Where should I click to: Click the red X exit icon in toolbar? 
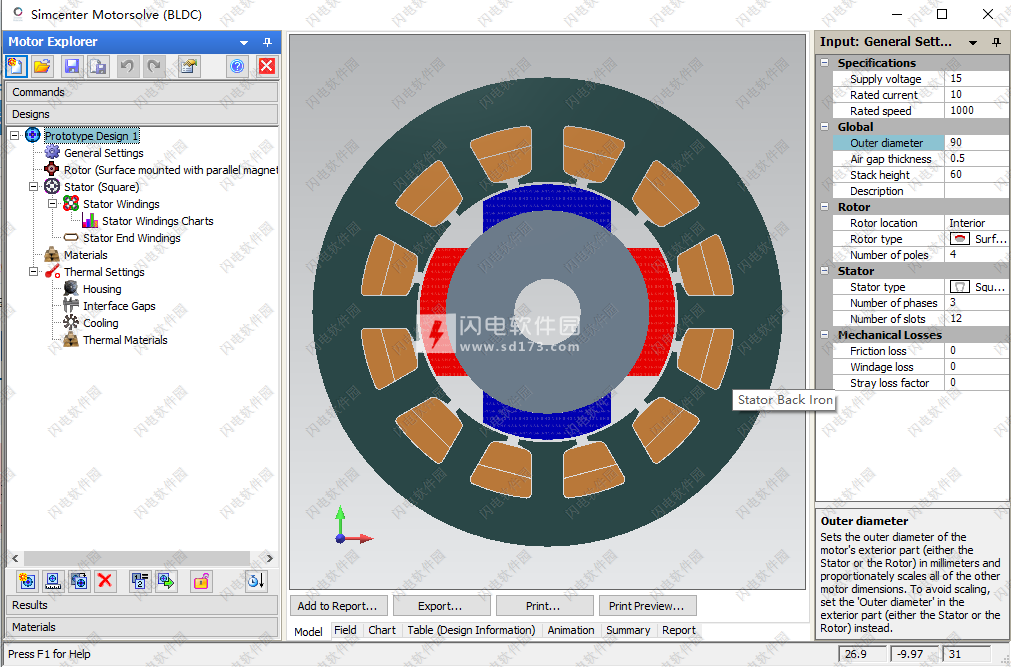pos(266,66)
